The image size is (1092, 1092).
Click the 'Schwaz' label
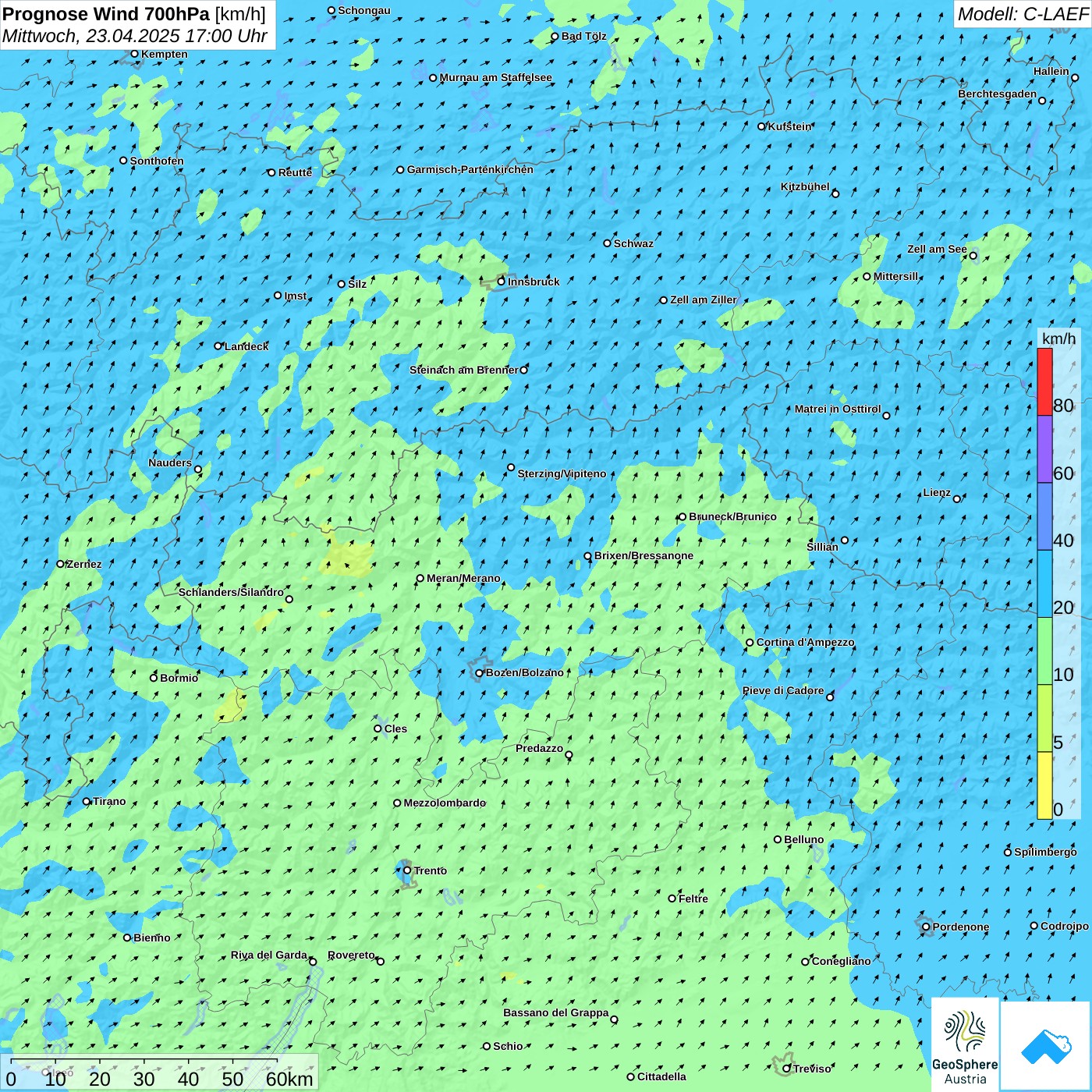(x=633, y=243)
